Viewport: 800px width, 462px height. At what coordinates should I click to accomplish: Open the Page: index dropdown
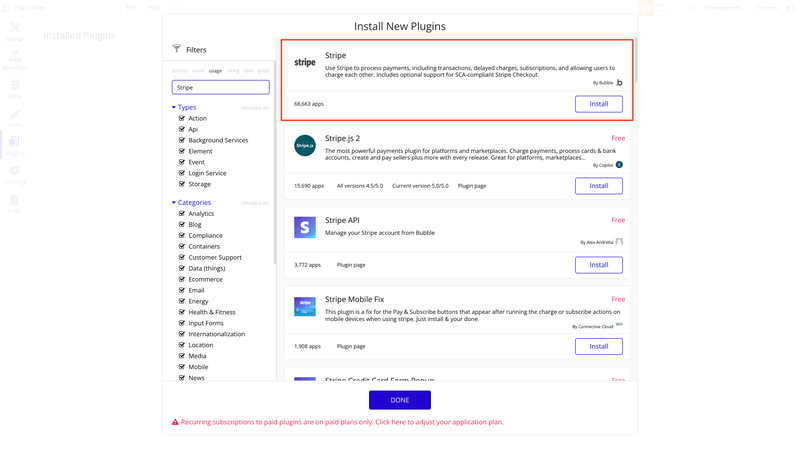(x=64, y=8)
